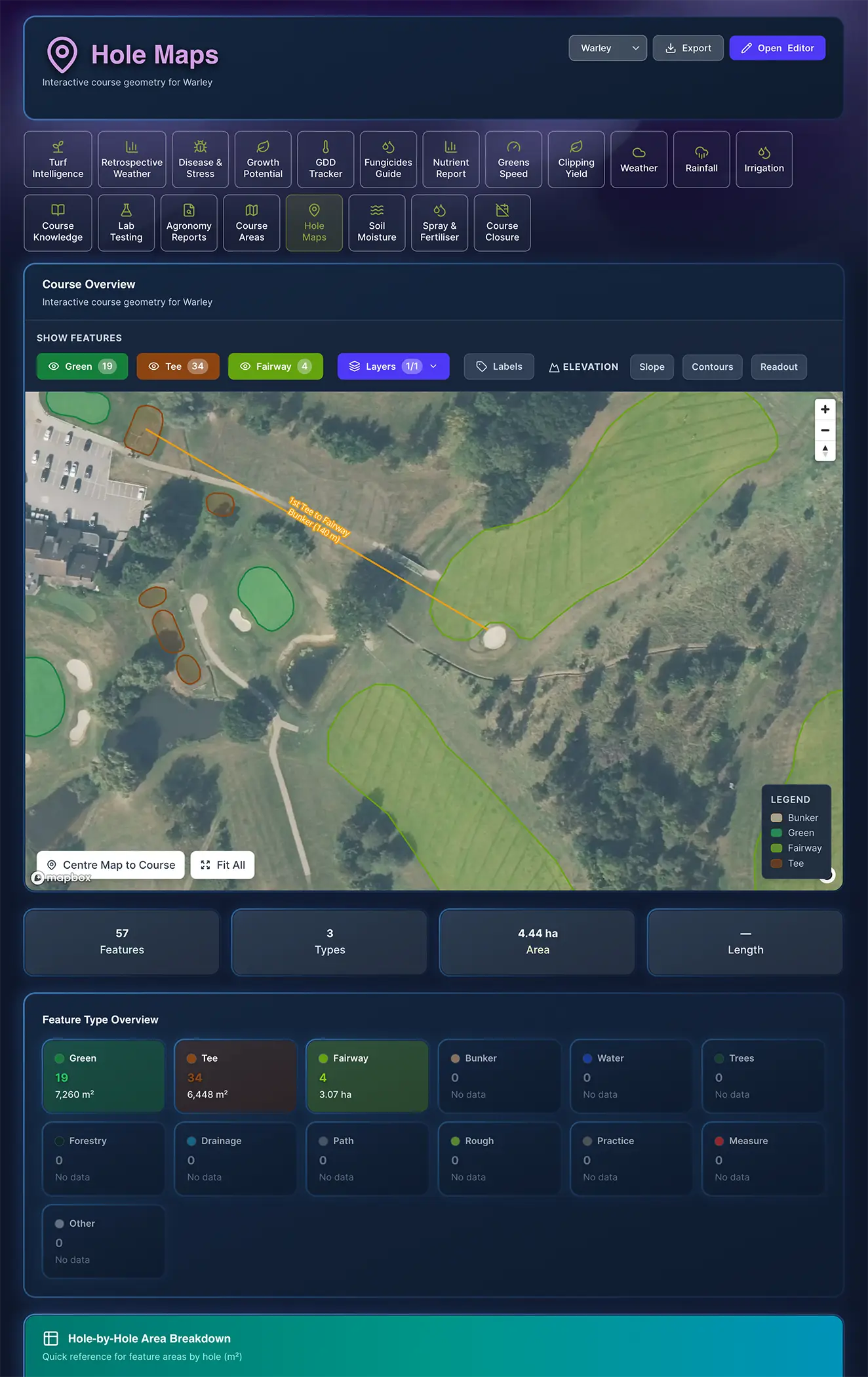The height and width of the screenshot is (1377, 868).
Task: Select the Length stat card
Action: 745,942
